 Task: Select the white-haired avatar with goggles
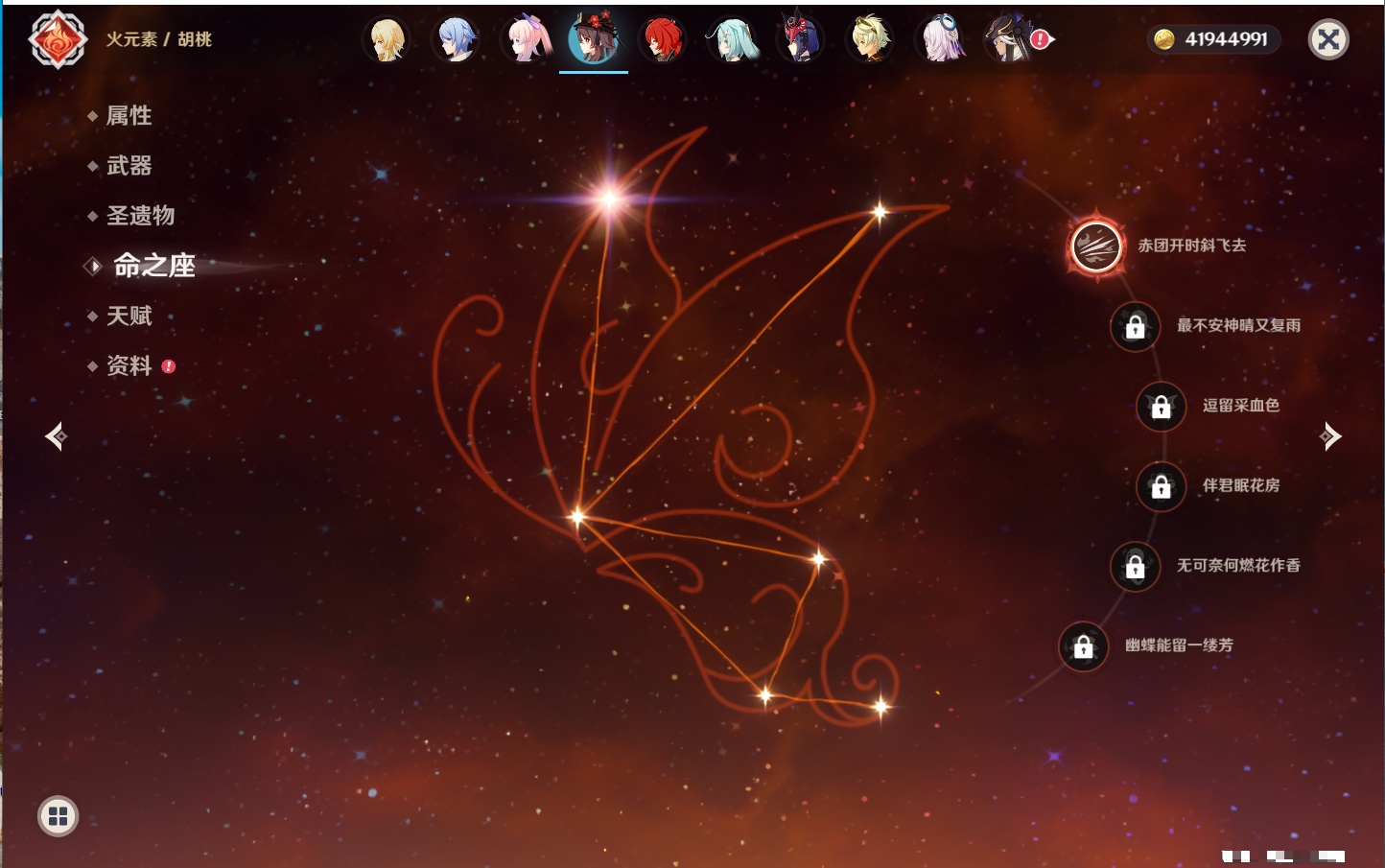(941, 39)
